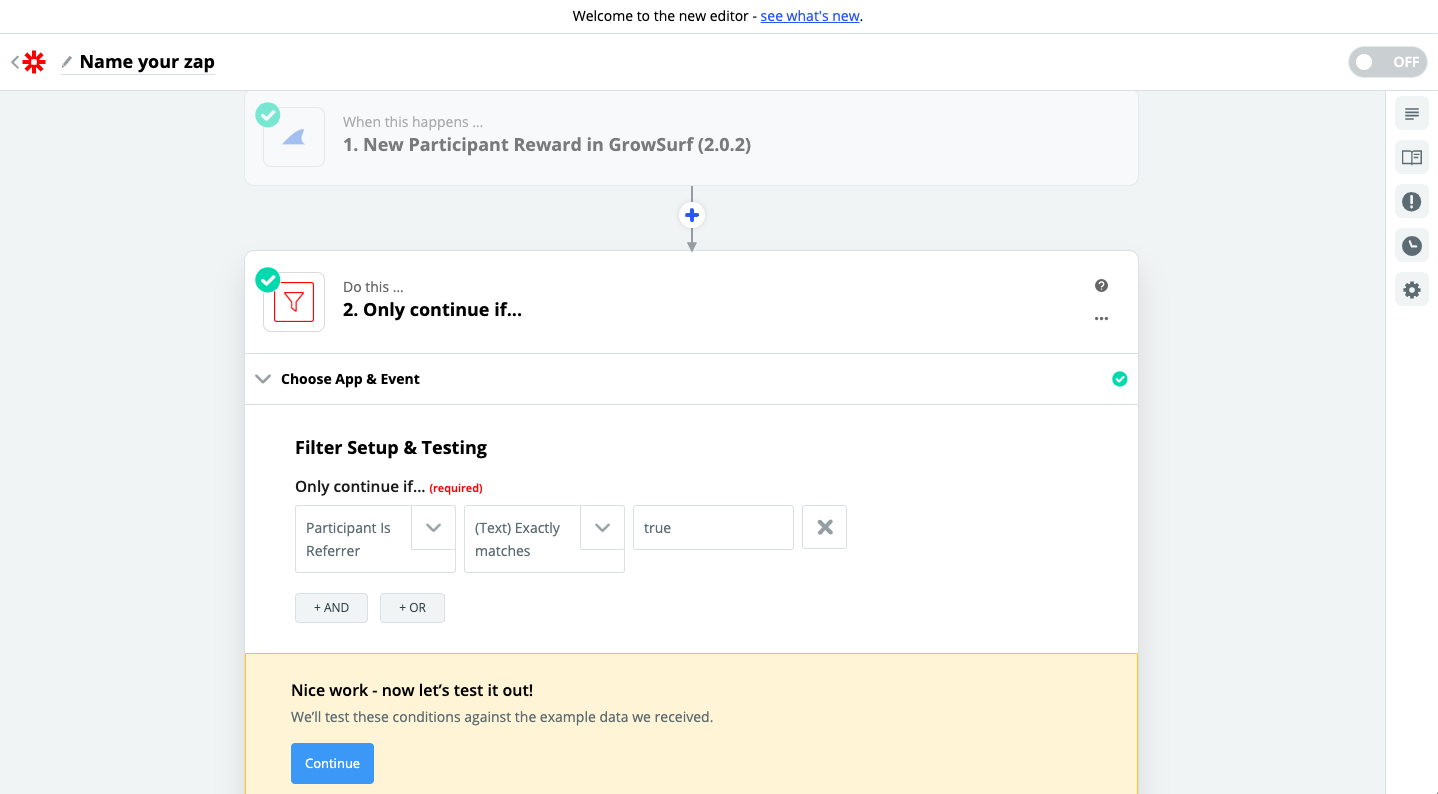
Task: Click the blue Continue button
Action: tap(332, 763)
